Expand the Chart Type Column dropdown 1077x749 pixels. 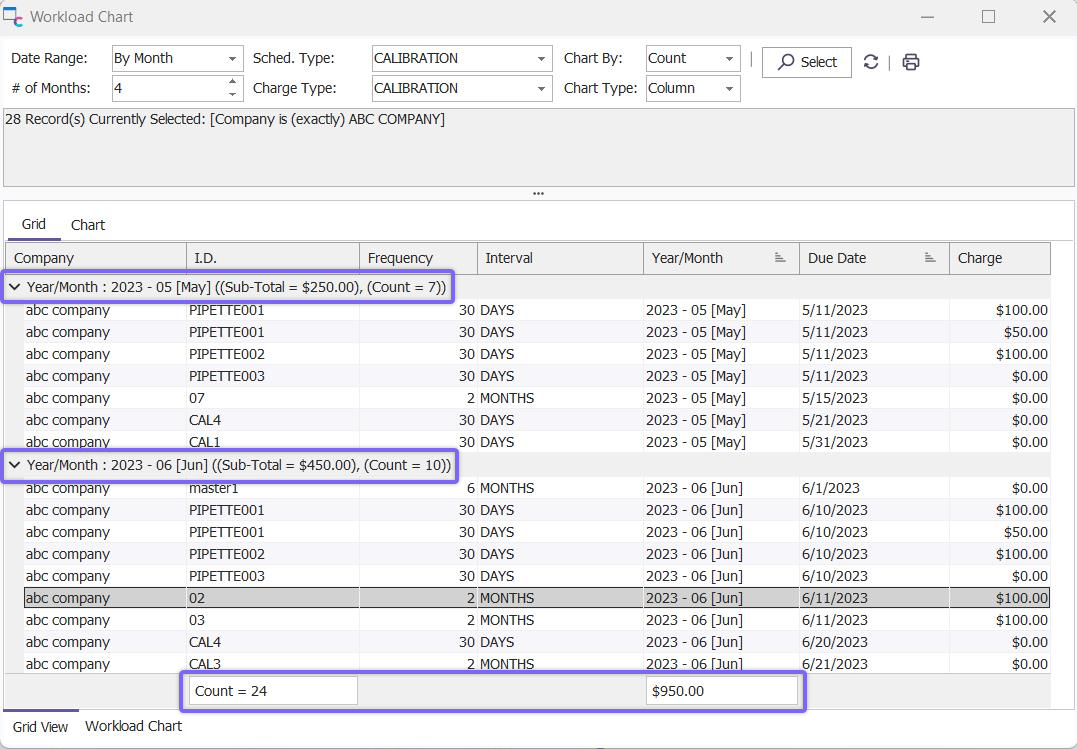click(730, 89)
